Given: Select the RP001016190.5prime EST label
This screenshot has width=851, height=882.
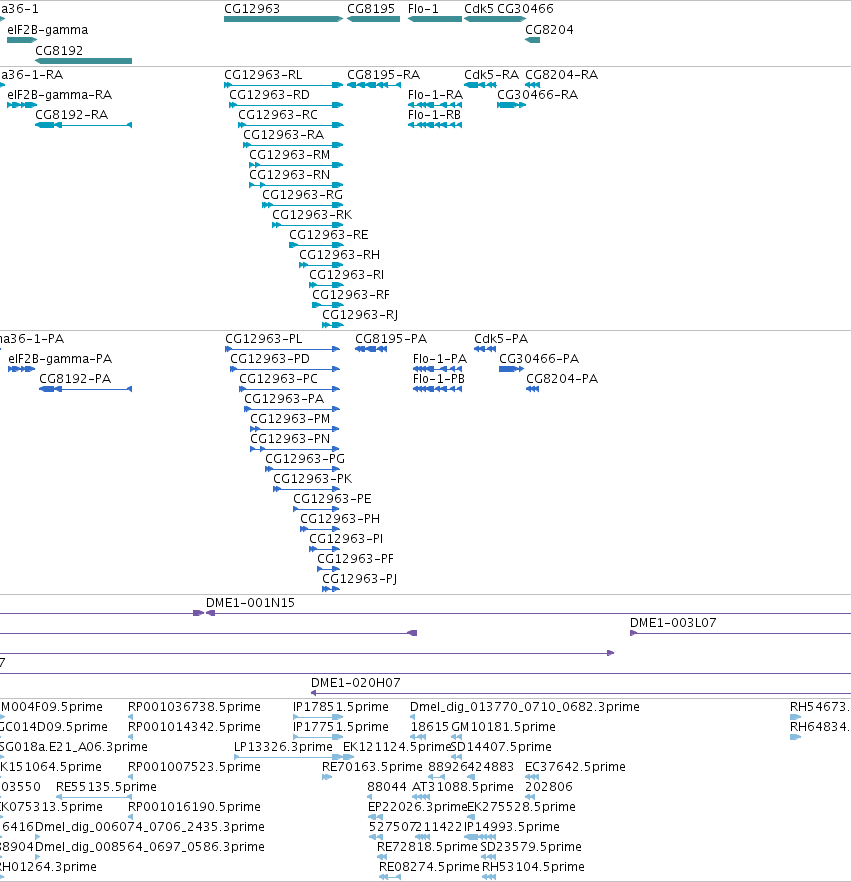Looking at the screenshot, I should point(194,807).
